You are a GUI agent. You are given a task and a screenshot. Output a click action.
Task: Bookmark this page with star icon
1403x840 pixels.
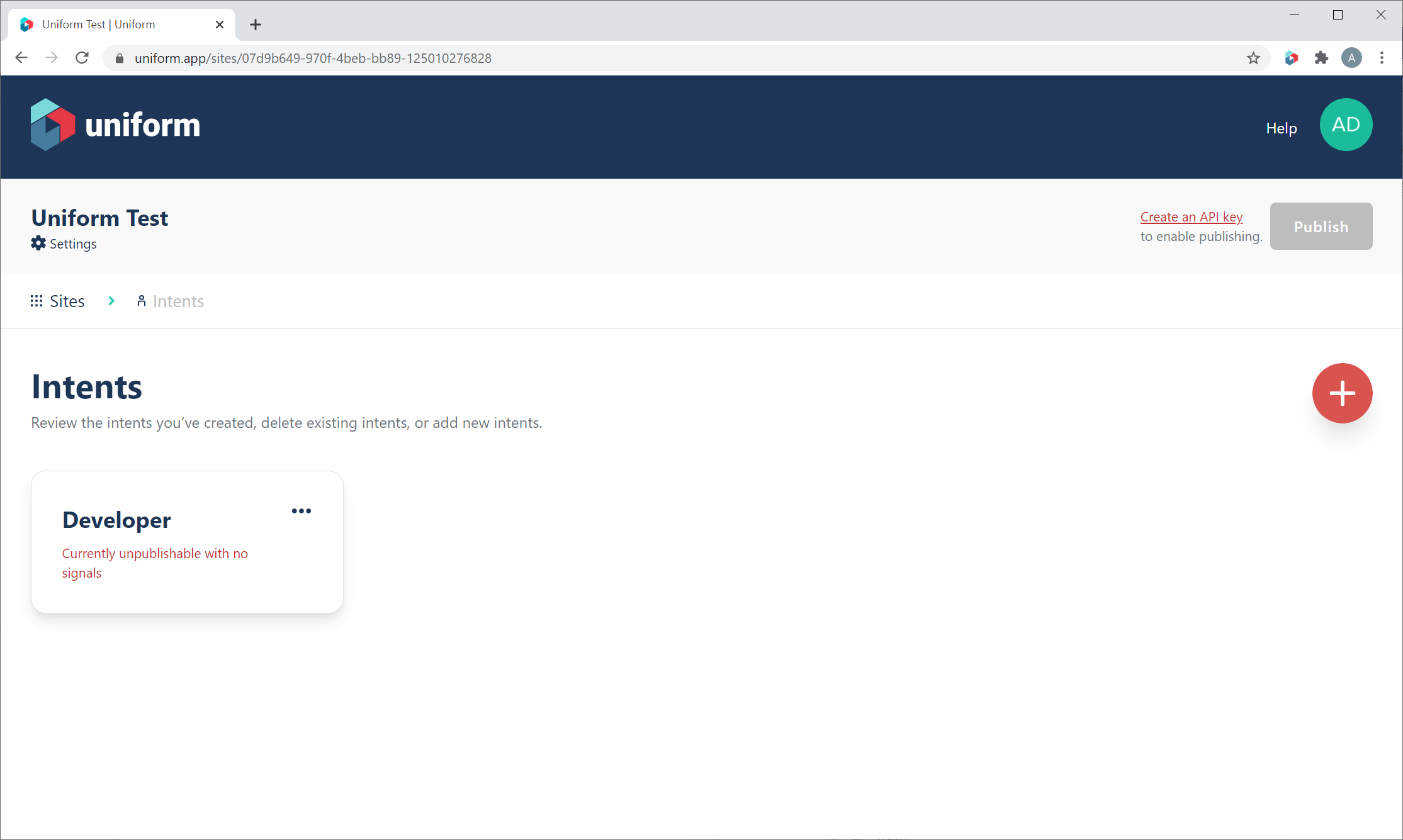coord(1253,58)
